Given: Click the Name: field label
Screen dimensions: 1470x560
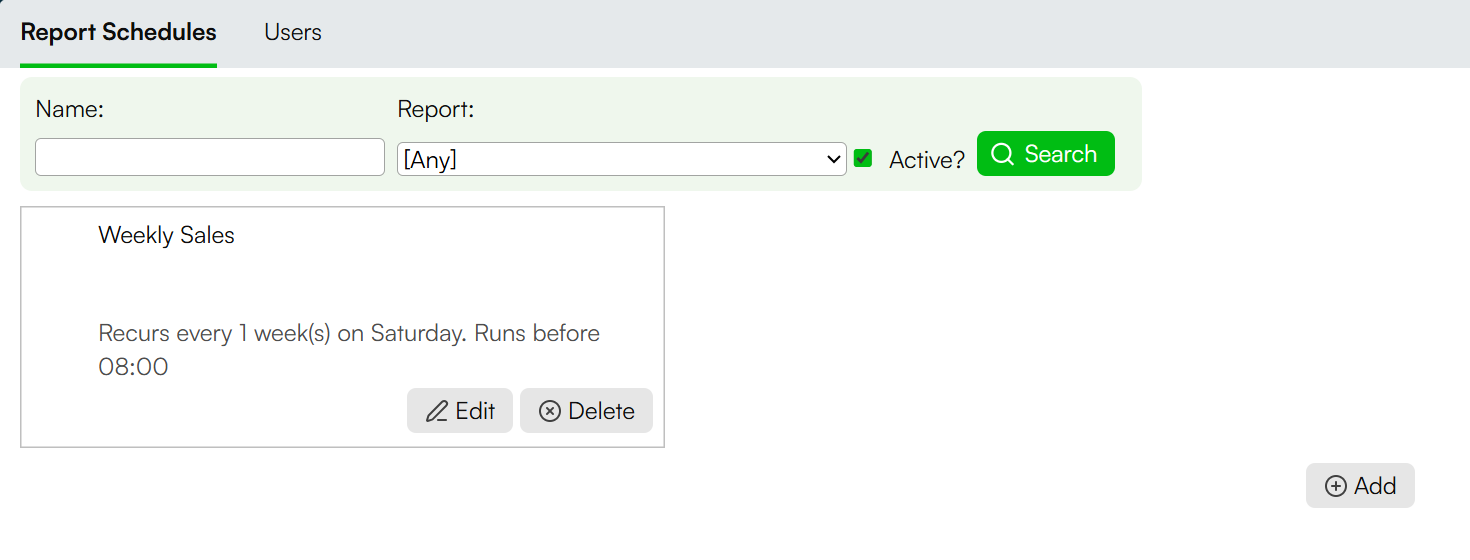Looking at the screenshot, I should (x=70, y=109).
